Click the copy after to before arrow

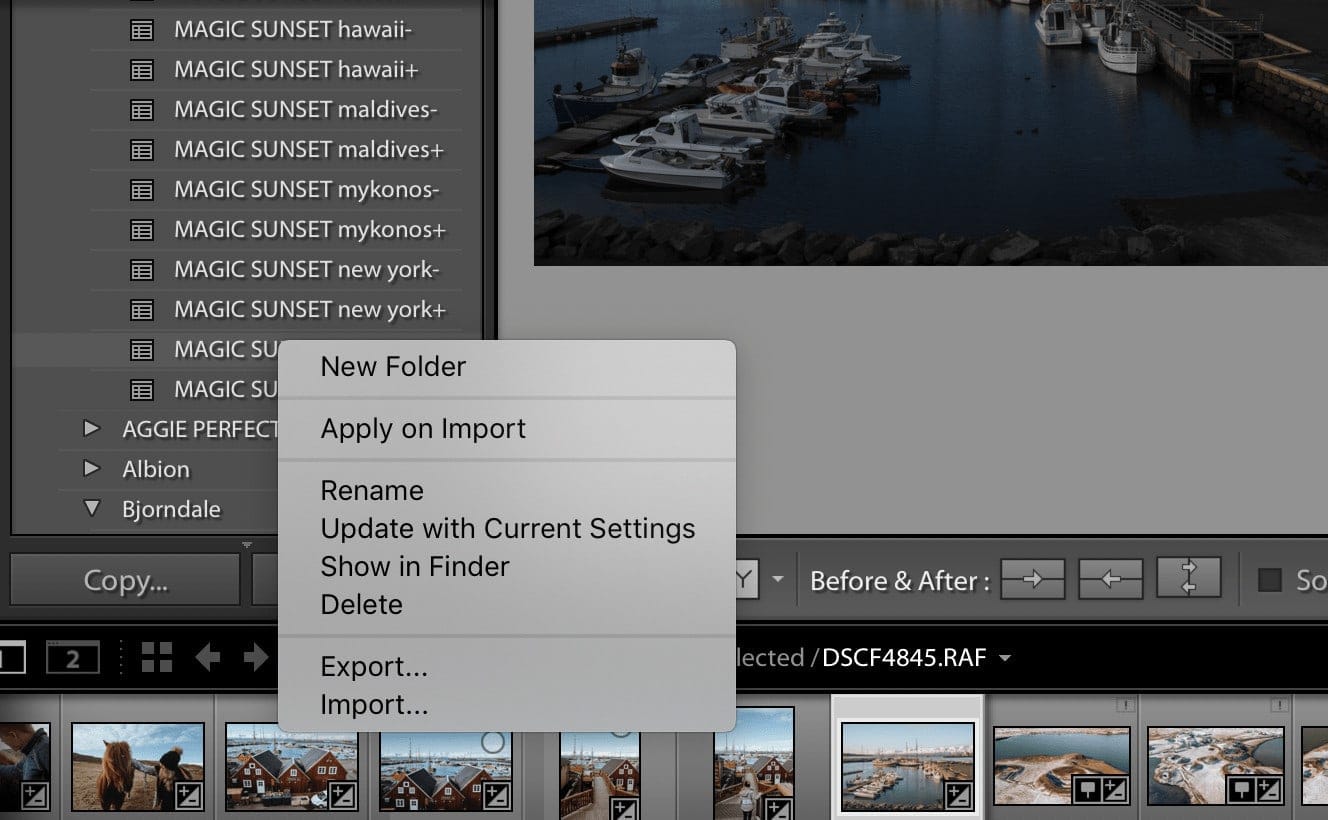coord(1110,580)
